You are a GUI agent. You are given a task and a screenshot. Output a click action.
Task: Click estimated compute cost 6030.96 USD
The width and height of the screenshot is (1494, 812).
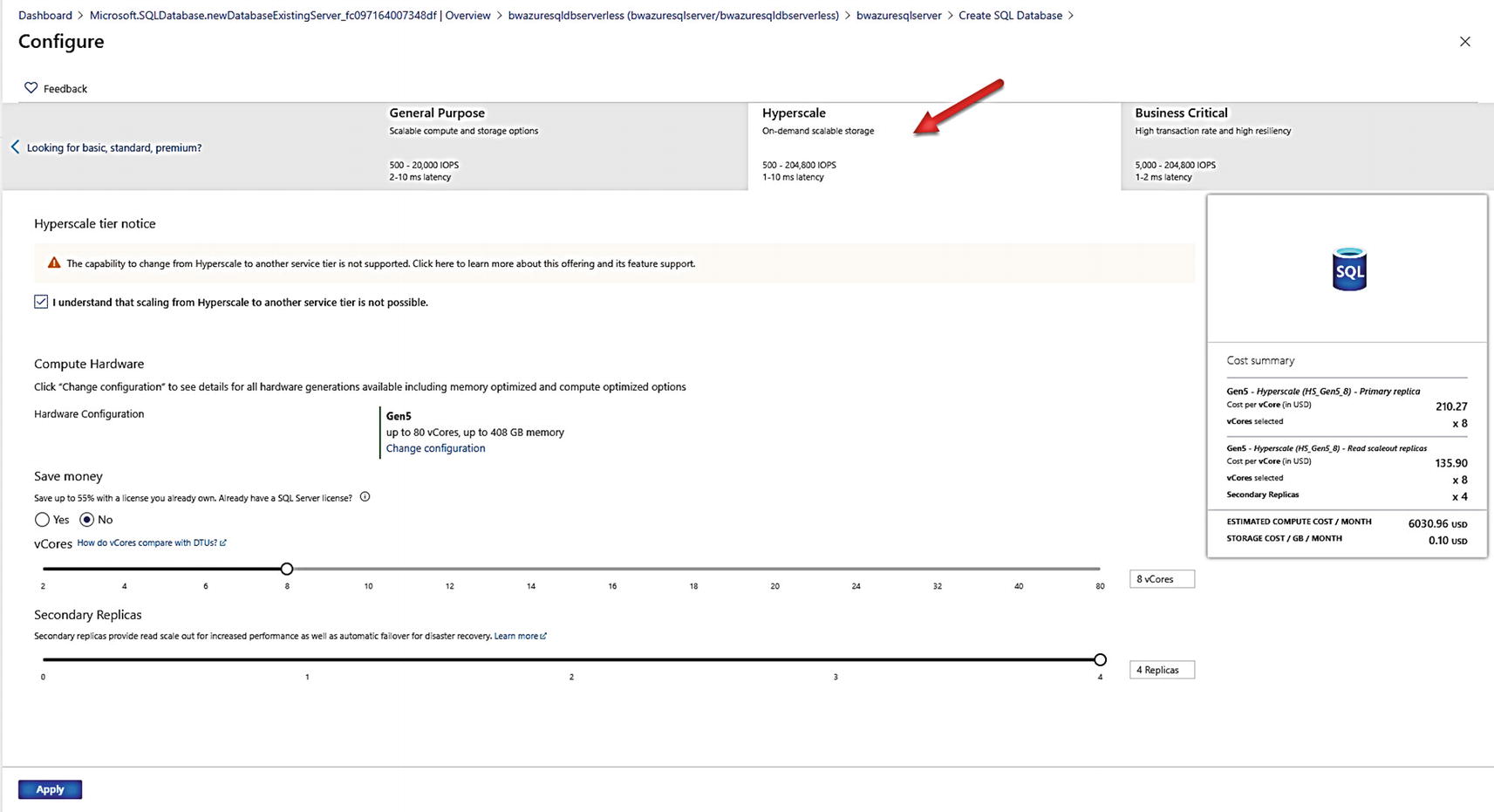click(1437, 524)
